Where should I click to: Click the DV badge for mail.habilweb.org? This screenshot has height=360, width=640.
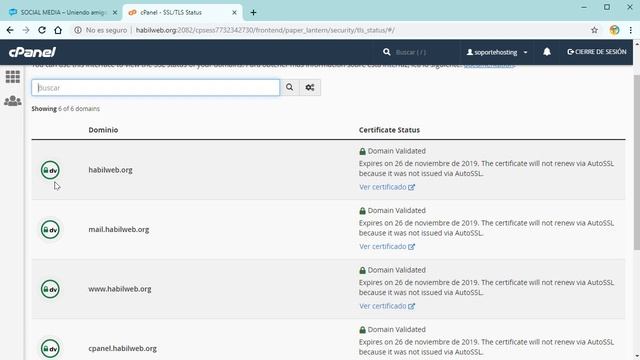(x=50, y=230)
